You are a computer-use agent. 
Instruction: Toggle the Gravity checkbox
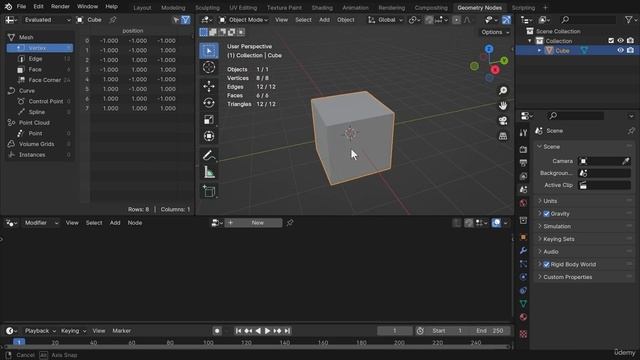[x=547, y=214]
